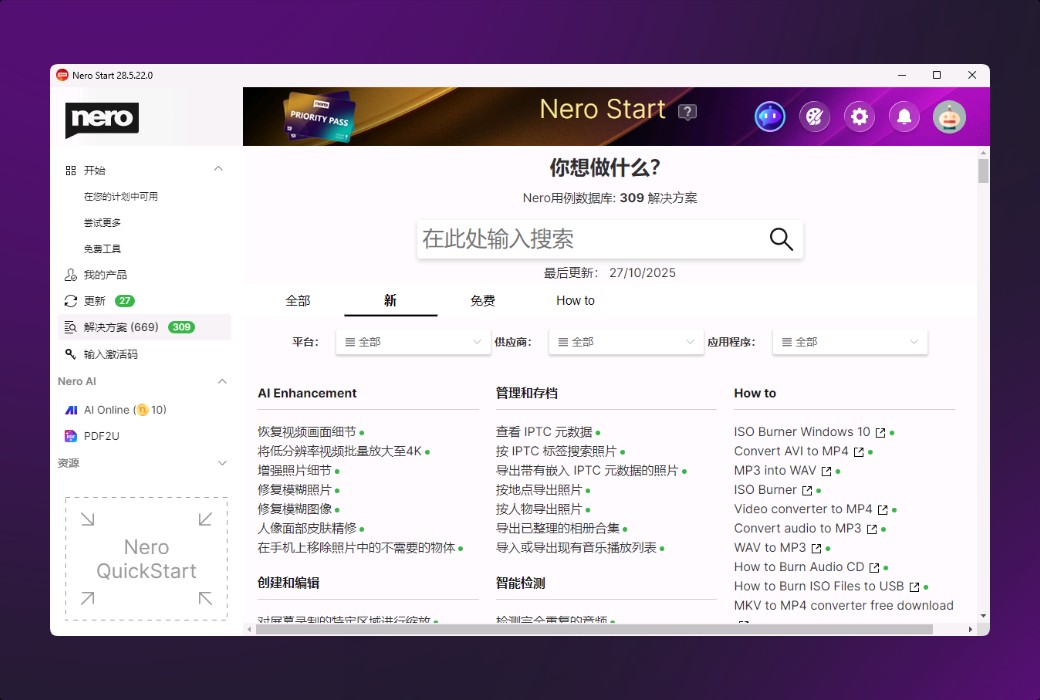Open Nero settings via the gear icon
The image size is (1040, 700).
click(x=859, y=117)
